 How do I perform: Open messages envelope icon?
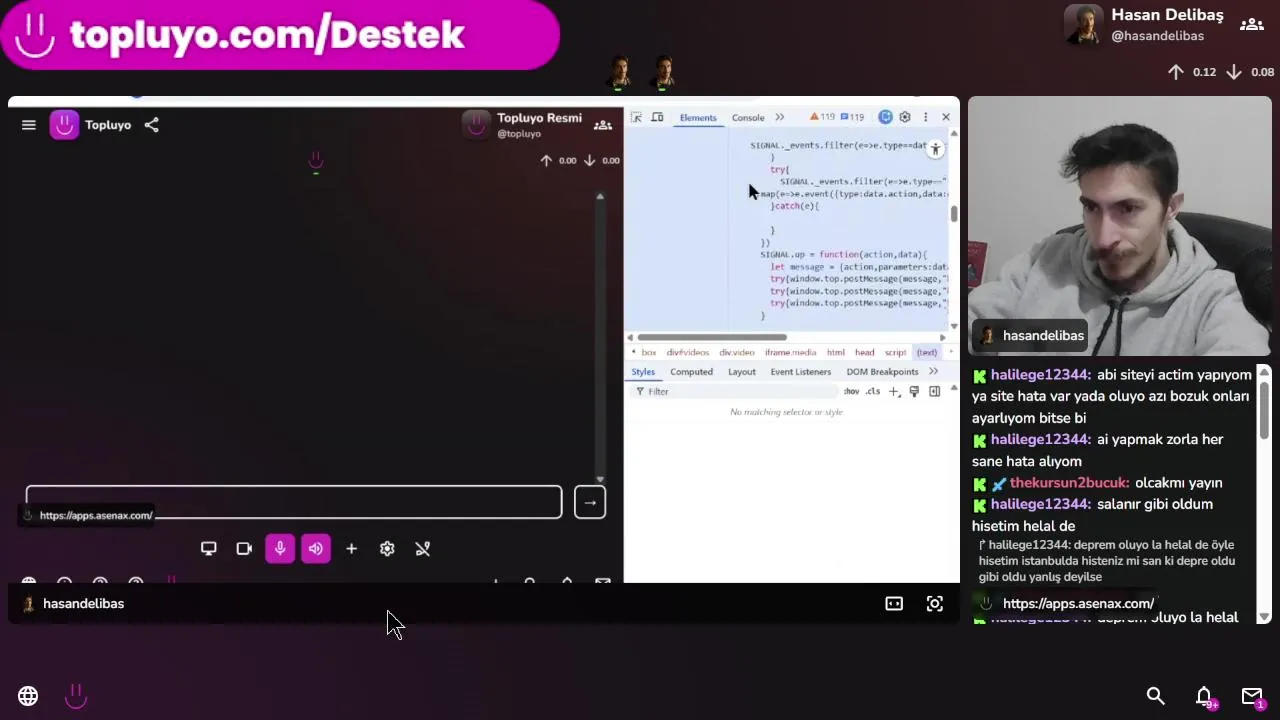tap(1252, 696)
